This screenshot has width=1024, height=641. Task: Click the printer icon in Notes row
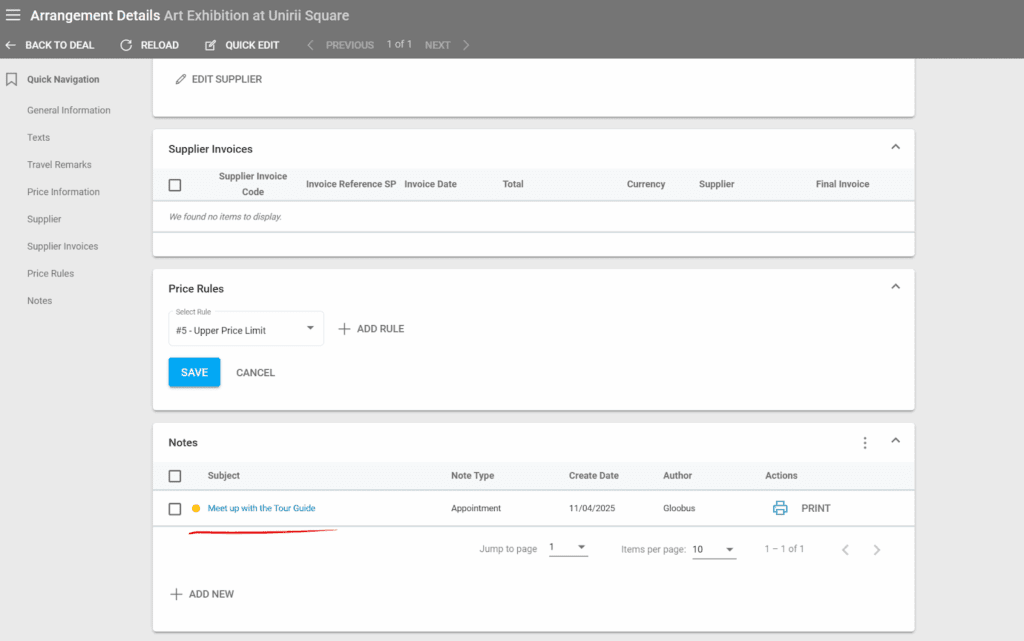780,508
